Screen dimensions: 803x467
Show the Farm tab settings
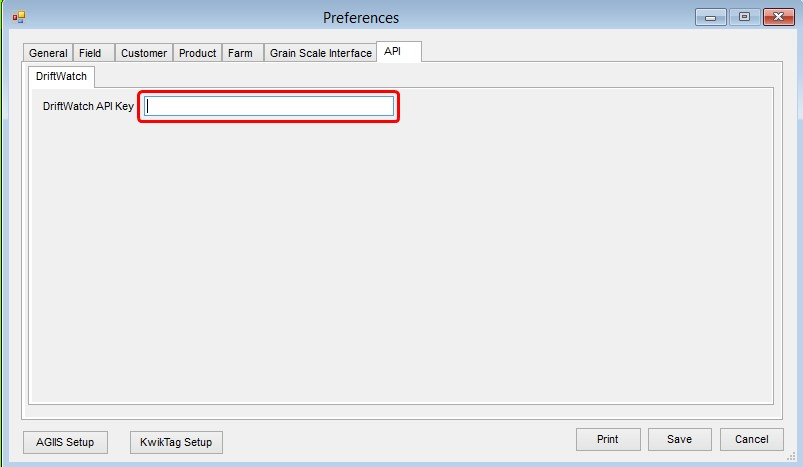(243, 53)
